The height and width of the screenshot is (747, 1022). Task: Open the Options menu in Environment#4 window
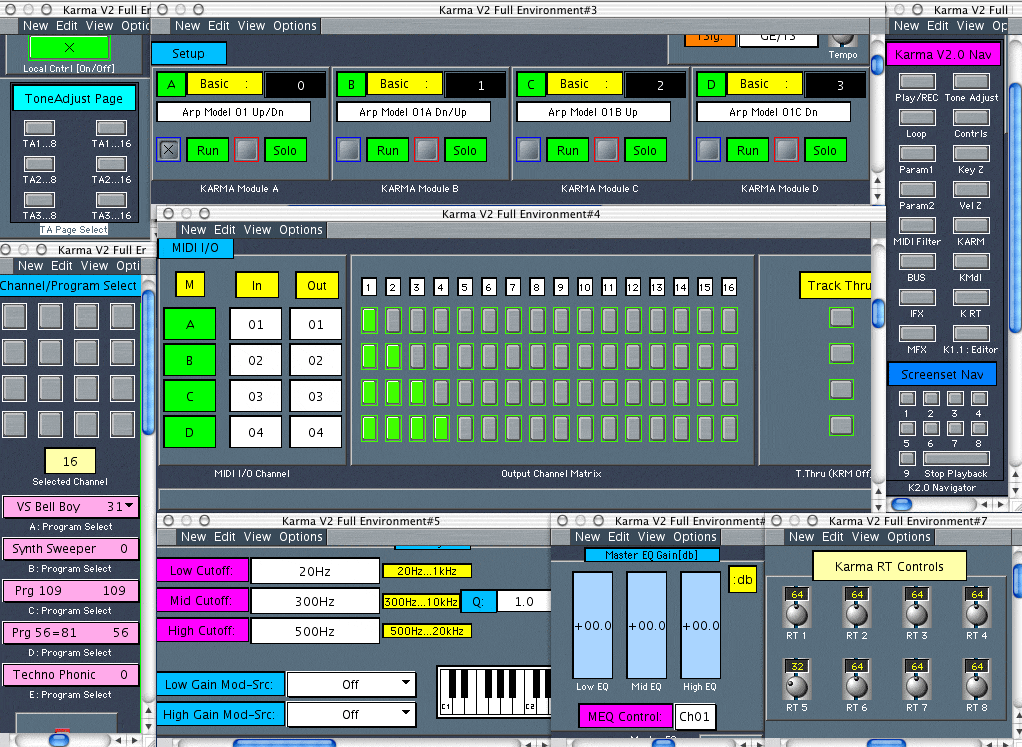pyautogui.click(x=300, y=230)
